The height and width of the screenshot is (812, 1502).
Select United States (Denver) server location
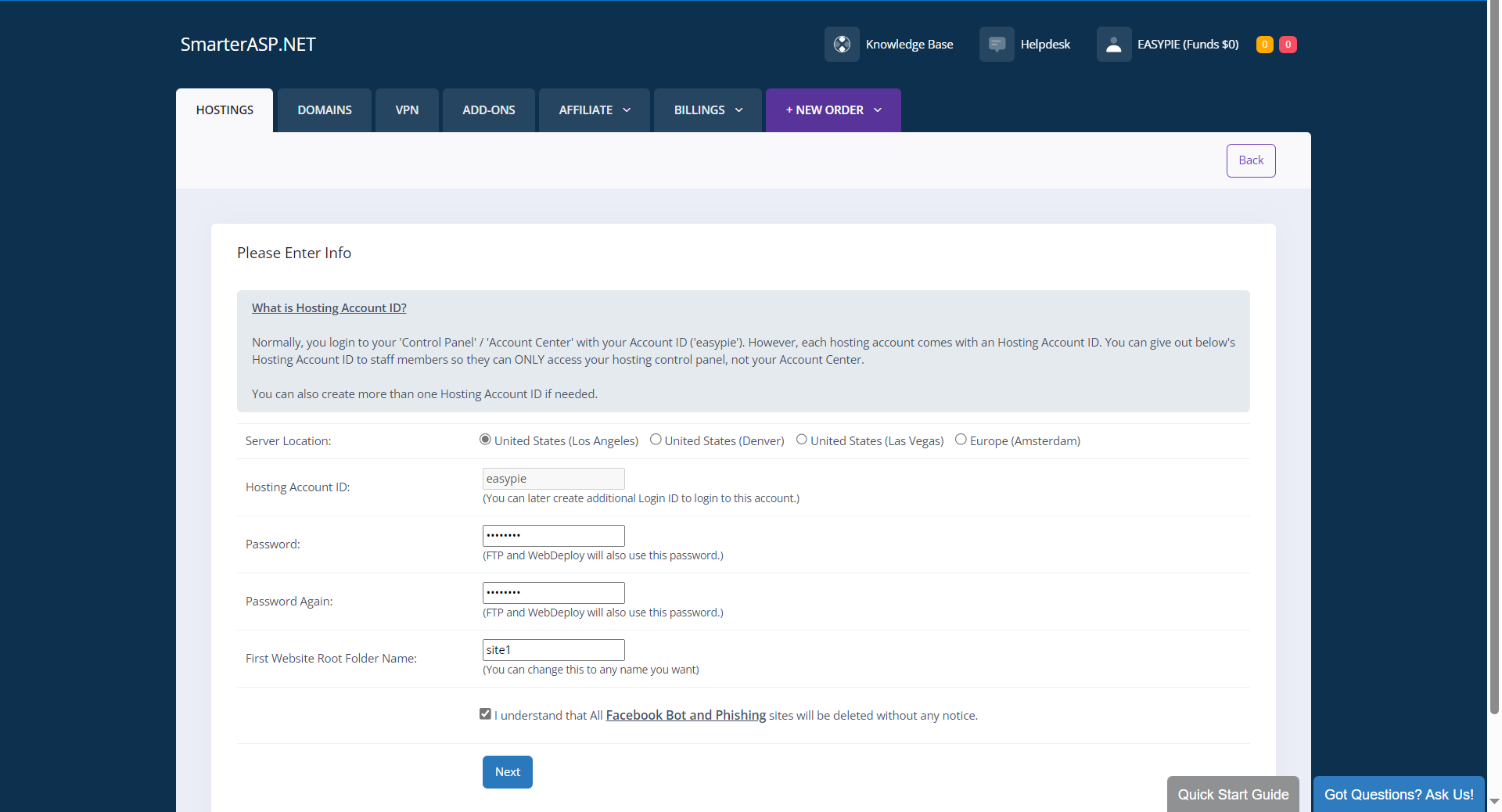coord(655,440)
